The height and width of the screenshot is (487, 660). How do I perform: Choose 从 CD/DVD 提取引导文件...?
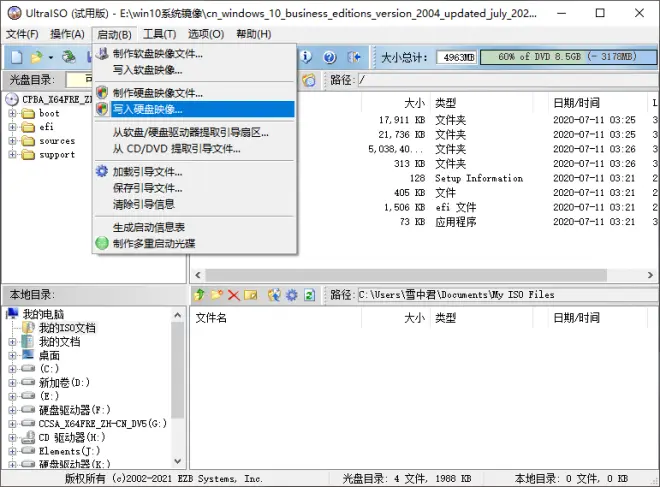[x=195, y=149]
